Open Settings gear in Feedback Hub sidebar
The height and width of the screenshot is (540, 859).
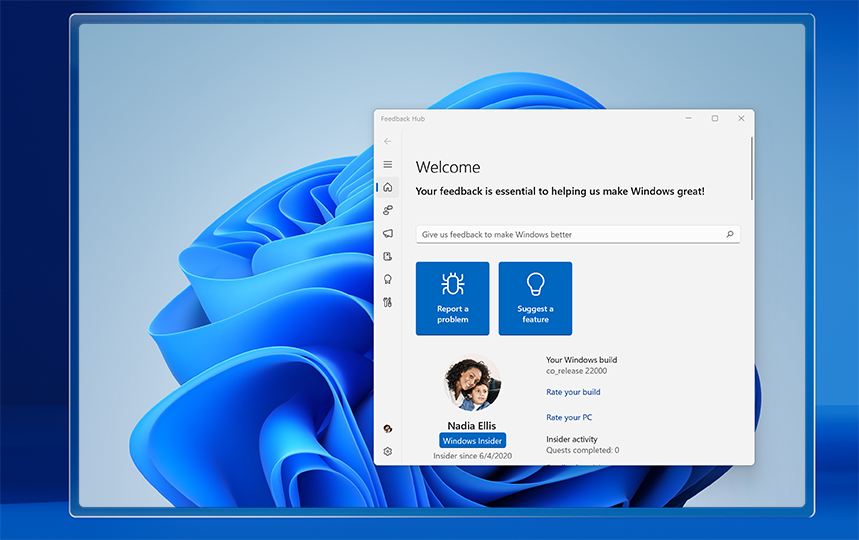(388, 451)
